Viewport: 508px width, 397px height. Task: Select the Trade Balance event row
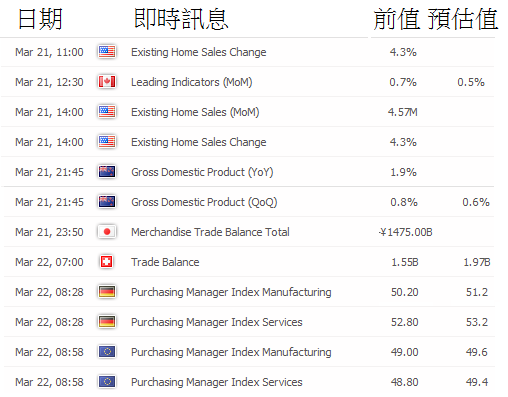(249, 262)
